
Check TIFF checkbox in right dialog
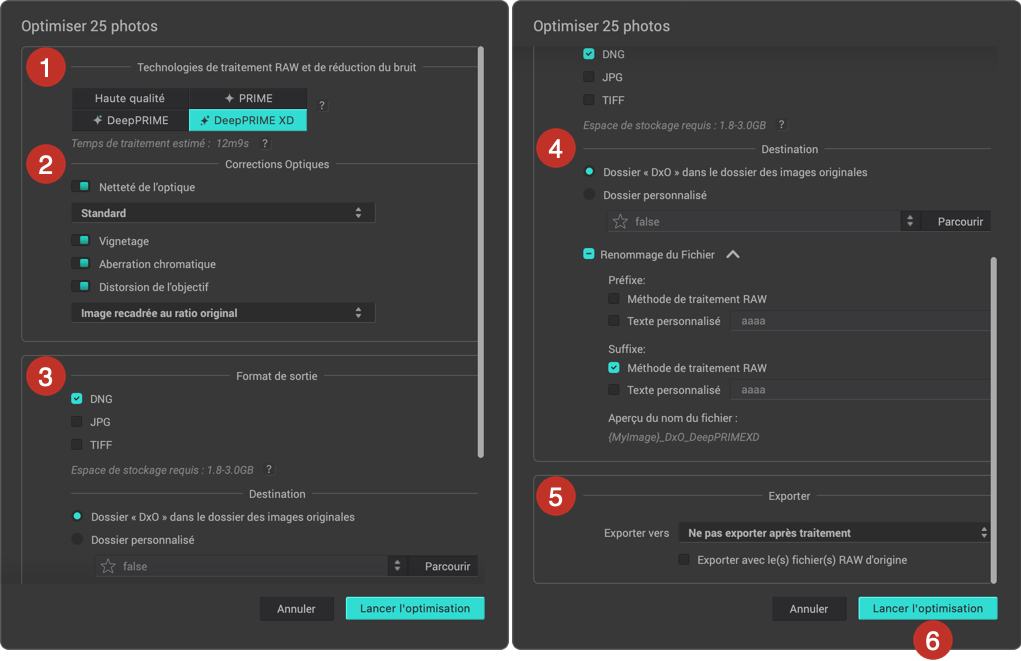[589, 100]
